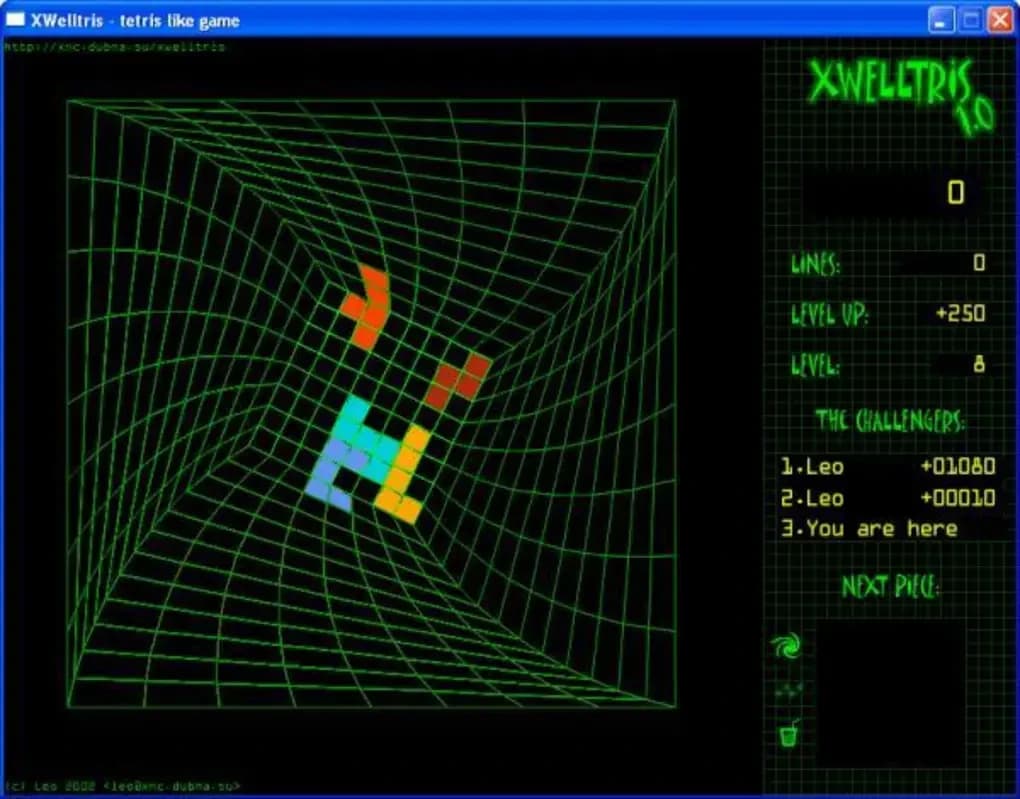This screenshot has height=799, width=1020.
Task: Click the green cup with straw icon
Action: (x=789, y=735)
